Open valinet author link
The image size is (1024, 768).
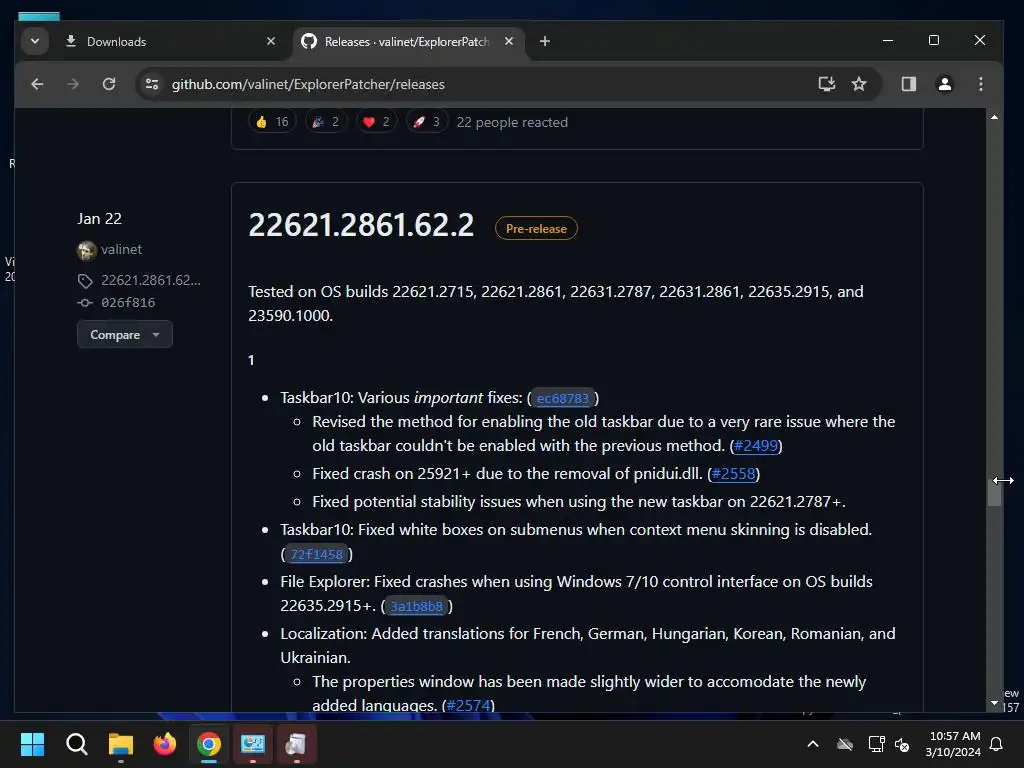121,249
